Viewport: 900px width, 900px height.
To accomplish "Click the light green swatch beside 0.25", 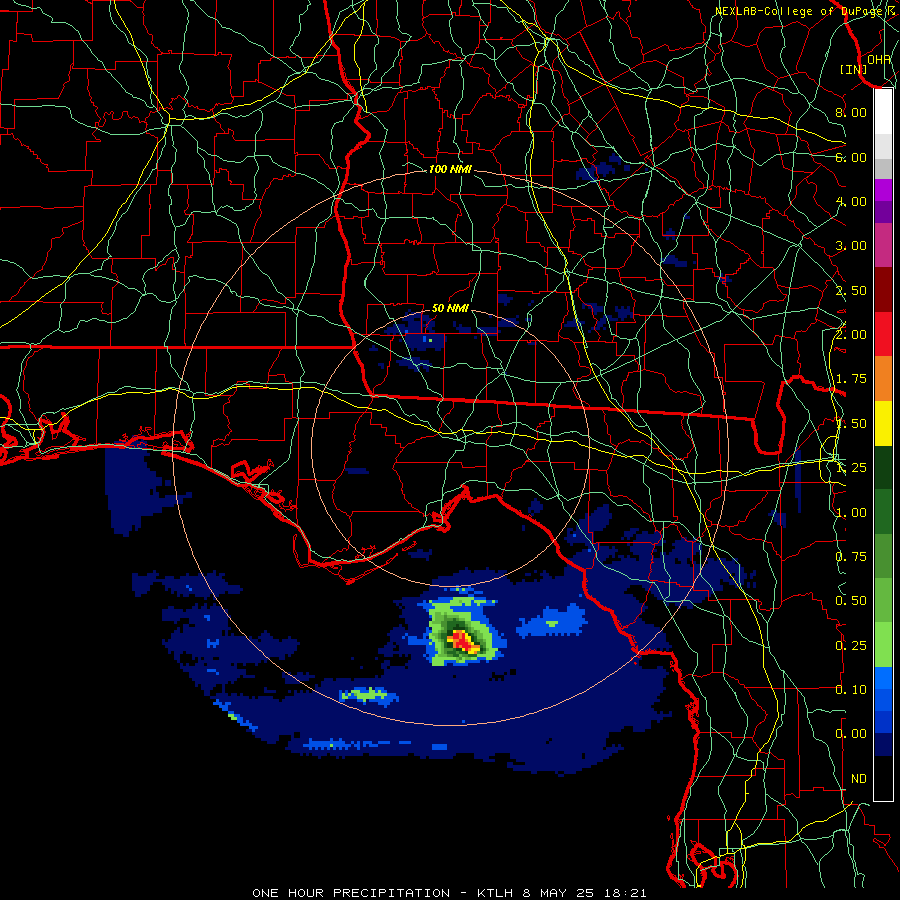I will (x=883, y=645).
